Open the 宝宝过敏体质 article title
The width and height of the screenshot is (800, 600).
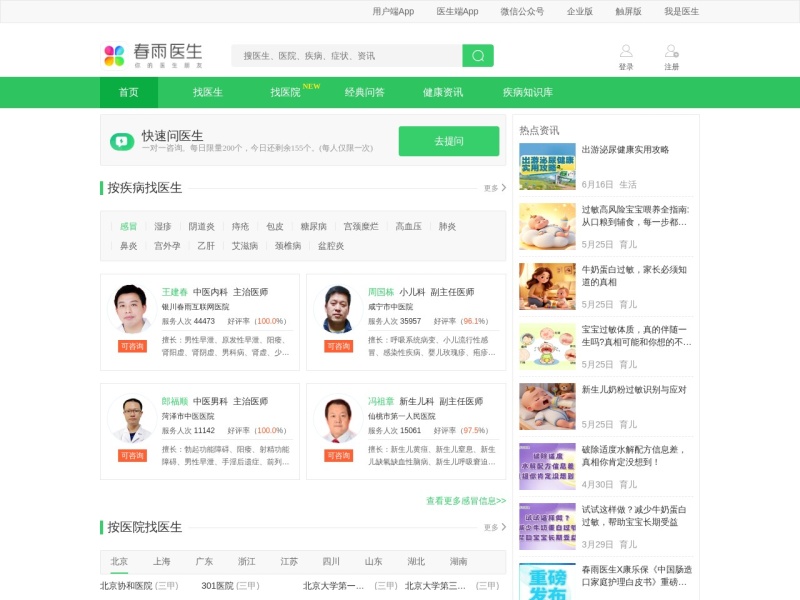[636, 336]
